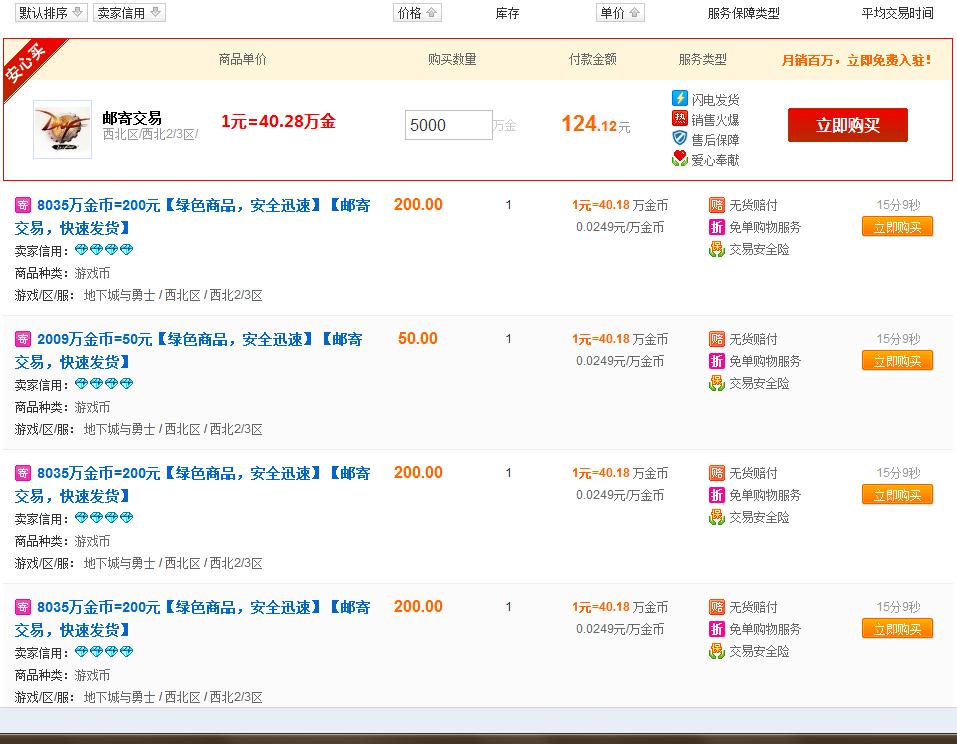Click the 折 badge beside 免单购物服务
Viewport: 957px width, 744px height.
point(716,228)
